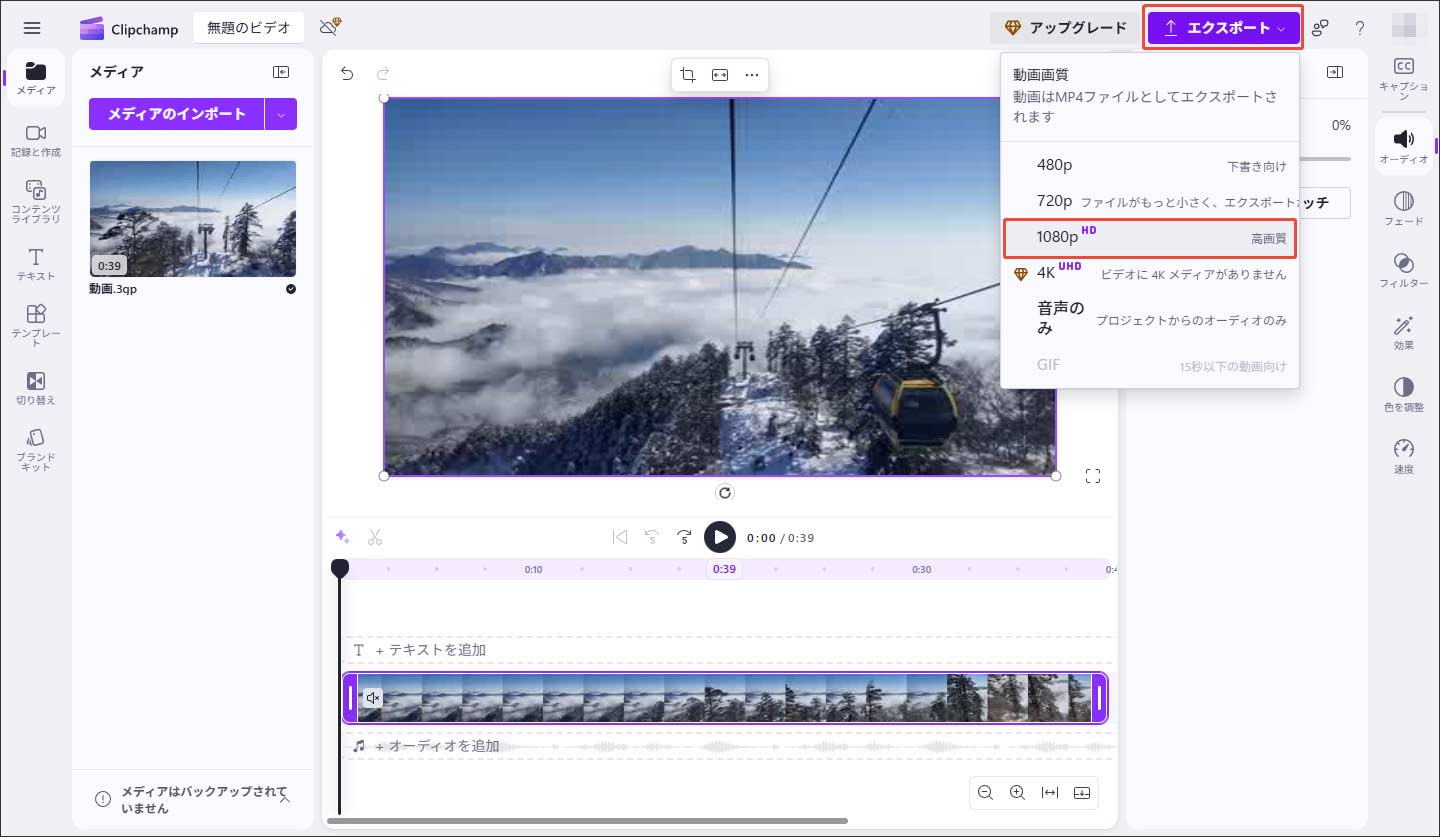Open the Adjust Colors tab
The width and height of the screenshot is (1440, 837).
[x=1404, y=394]
